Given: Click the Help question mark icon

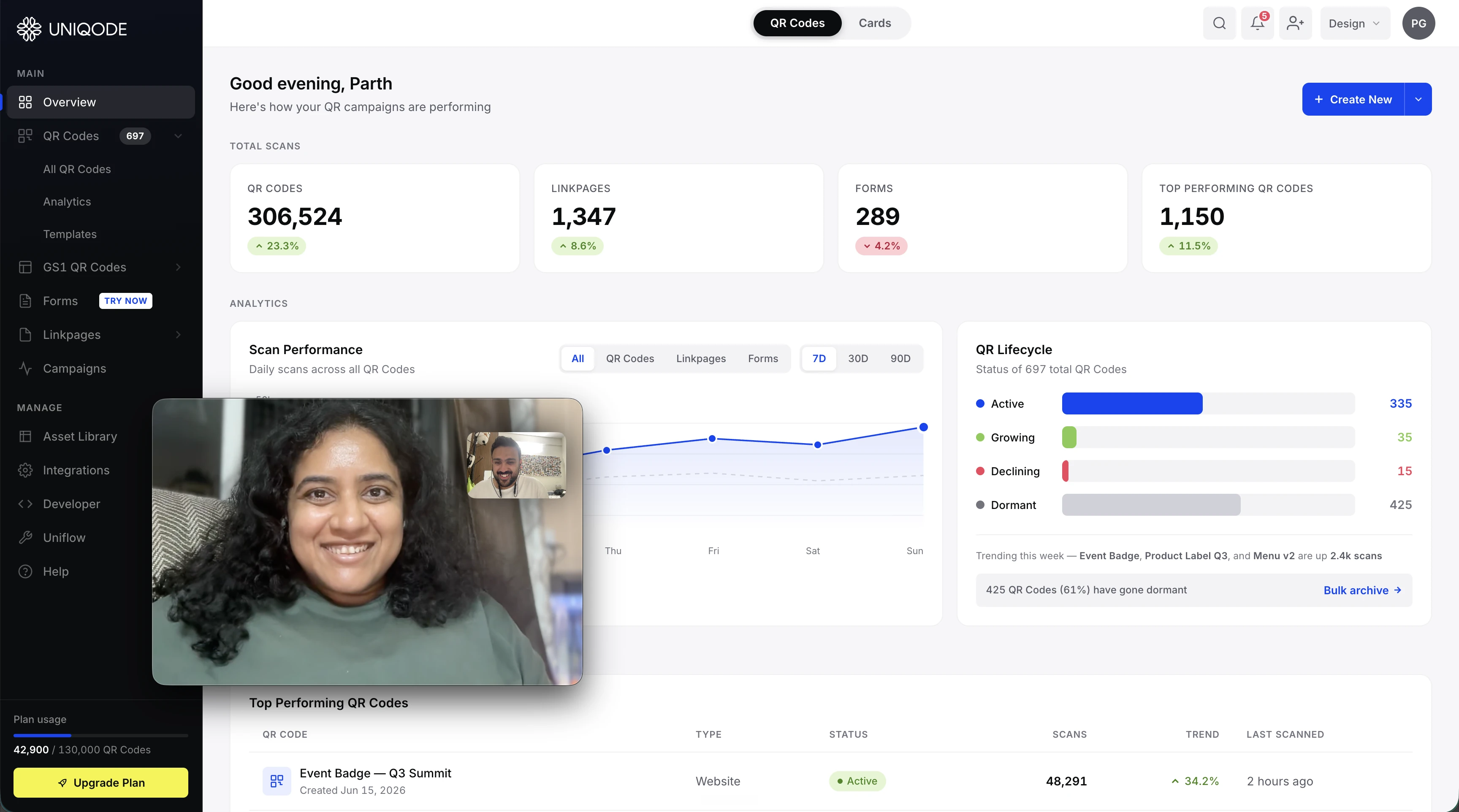Looking at the screenshot, I should coord(25,571).
